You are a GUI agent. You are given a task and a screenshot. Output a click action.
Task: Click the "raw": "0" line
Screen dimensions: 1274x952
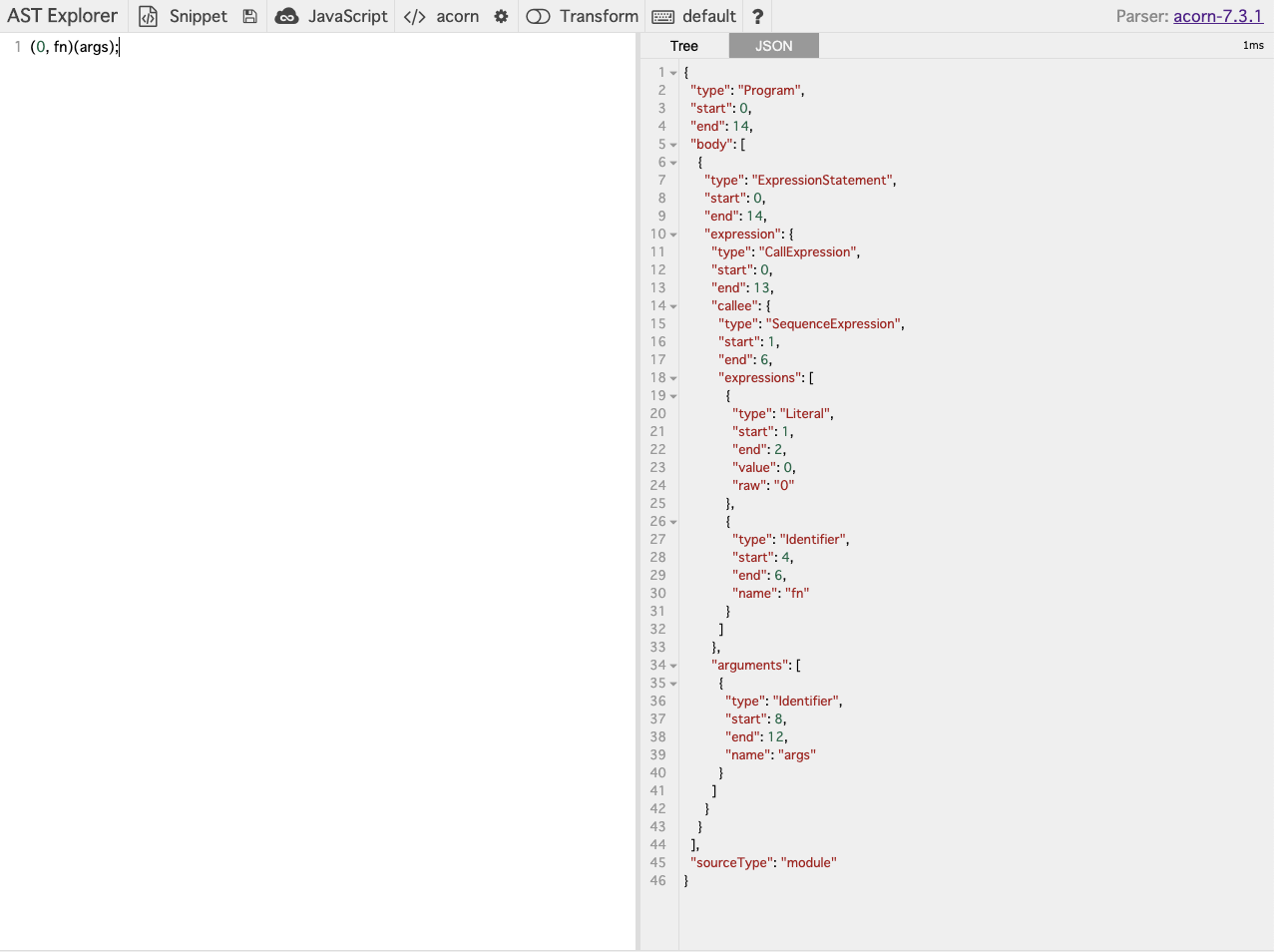coord(763,485)
